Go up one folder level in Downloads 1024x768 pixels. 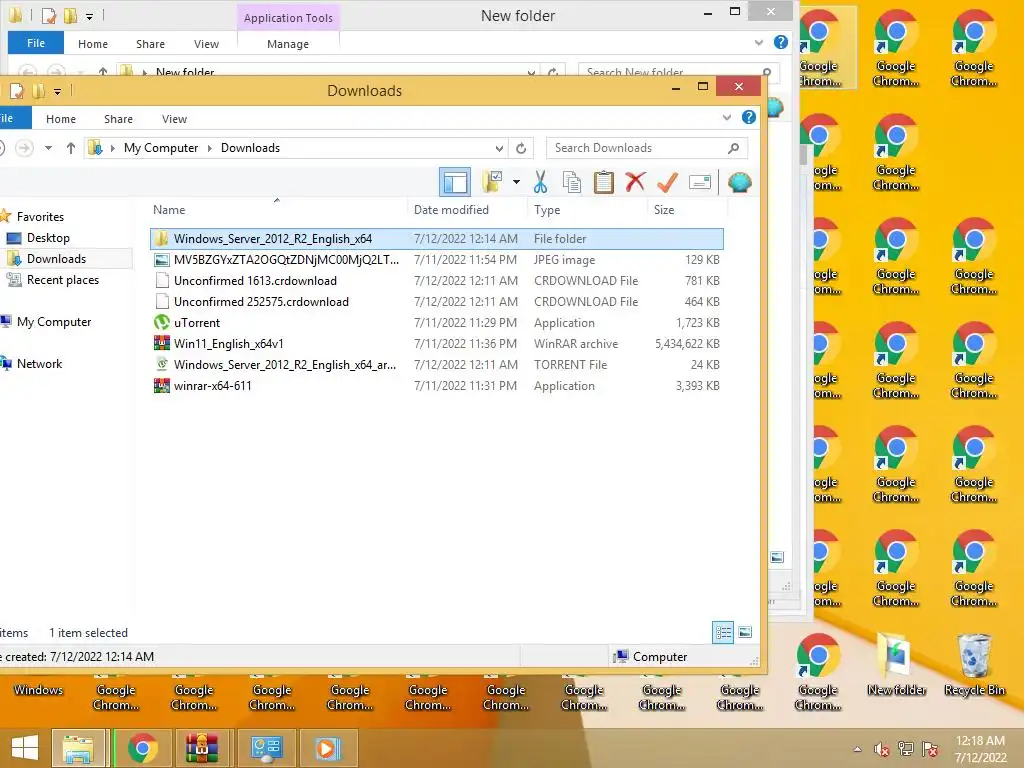tap(71, 148)
